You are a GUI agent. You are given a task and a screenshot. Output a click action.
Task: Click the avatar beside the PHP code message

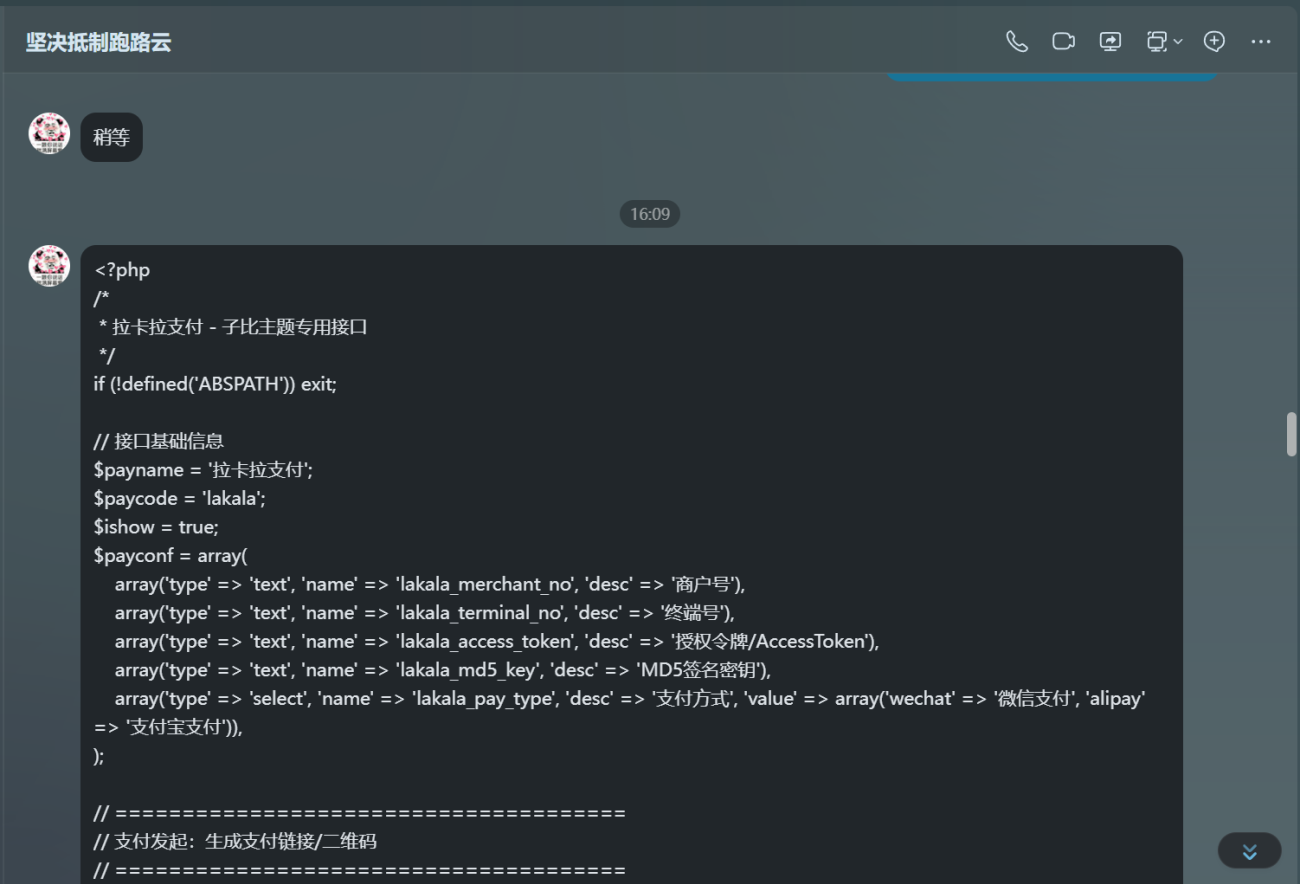coord(49,266)
